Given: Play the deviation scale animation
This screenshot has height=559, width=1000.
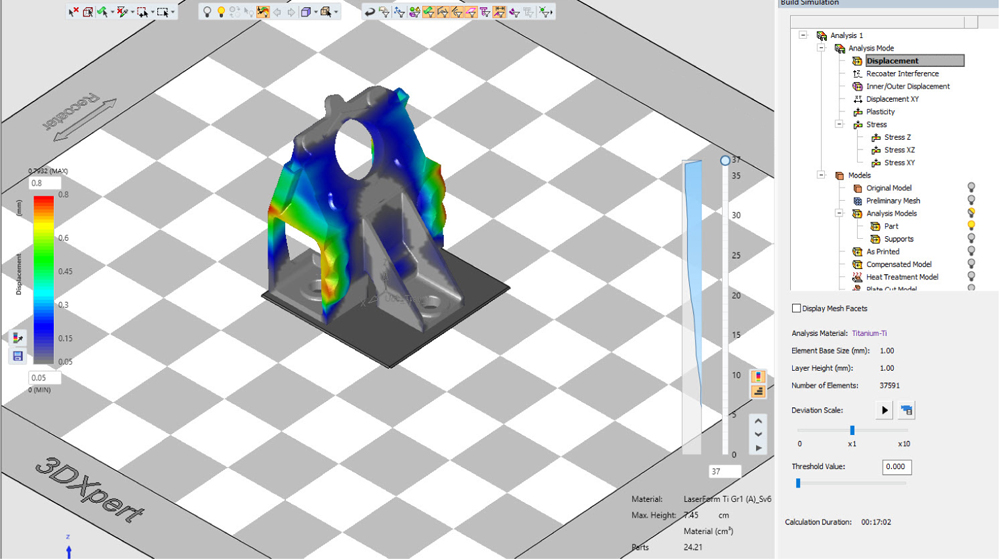Looking at the screenshot, I should 885,410.
